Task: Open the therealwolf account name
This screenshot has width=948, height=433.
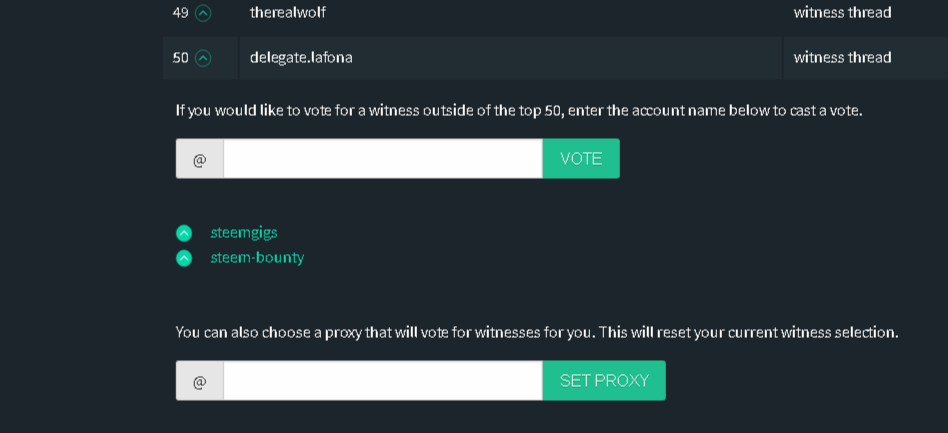Action: point(287,13)
